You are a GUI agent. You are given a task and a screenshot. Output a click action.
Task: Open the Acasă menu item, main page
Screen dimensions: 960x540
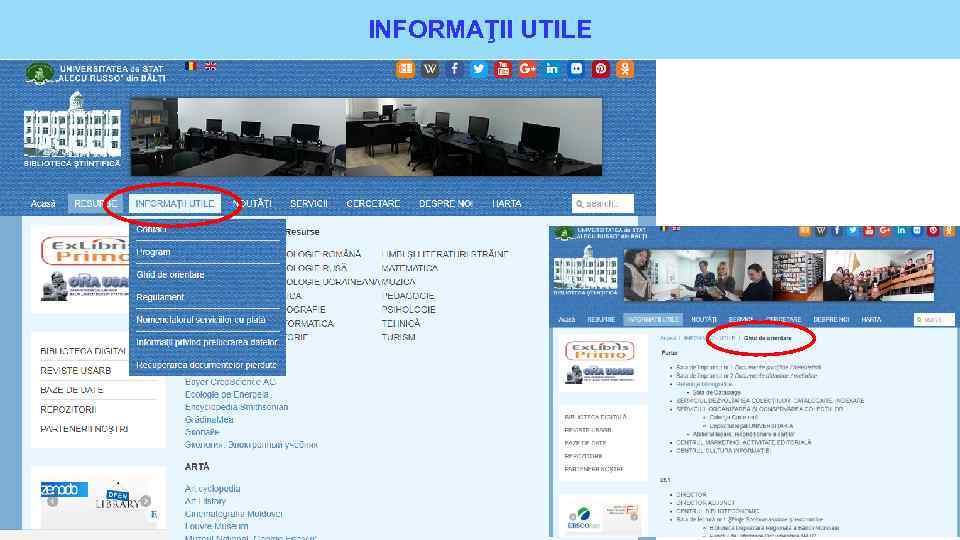tap(43, 203)
